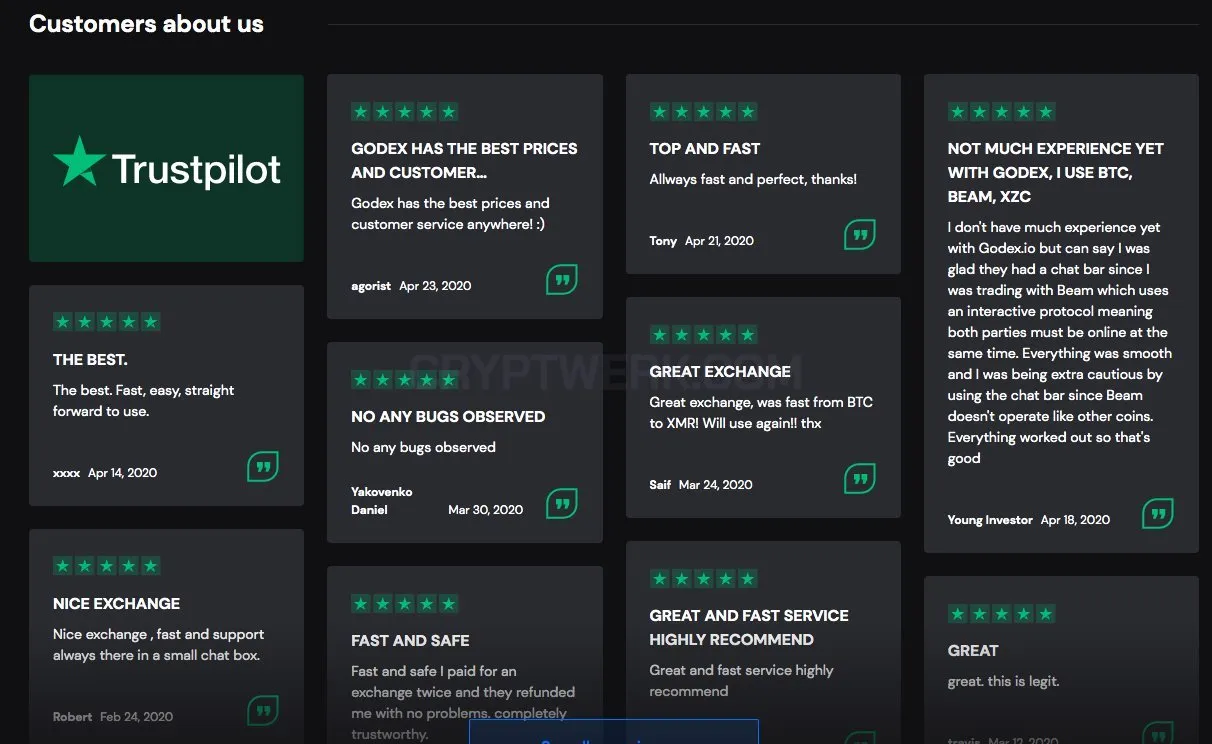
Task: Open review titled NO ANY BUGS OBSERVED
Action: 448,416
